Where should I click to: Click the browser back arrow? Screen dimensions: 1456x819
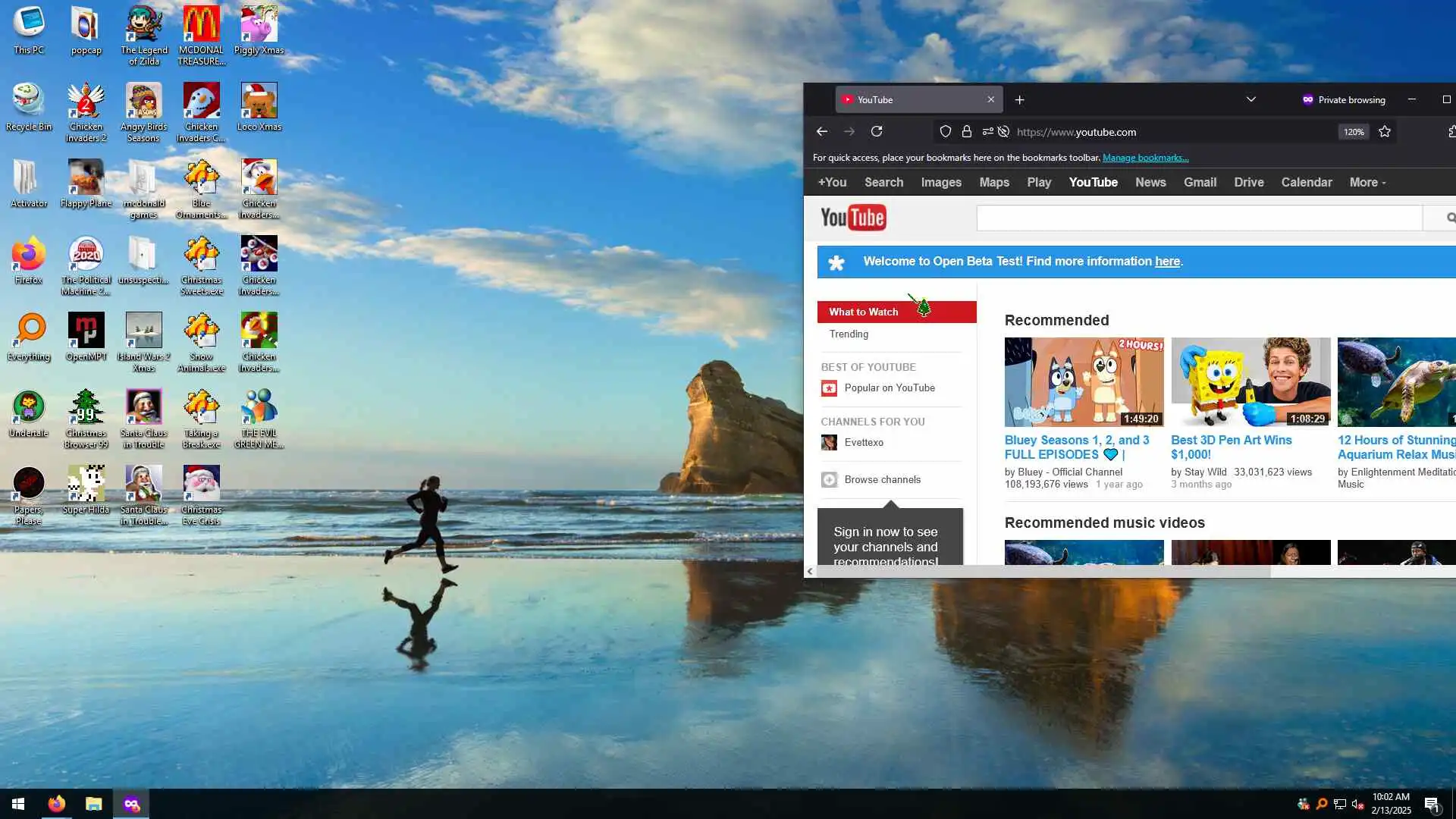[822, 131]
